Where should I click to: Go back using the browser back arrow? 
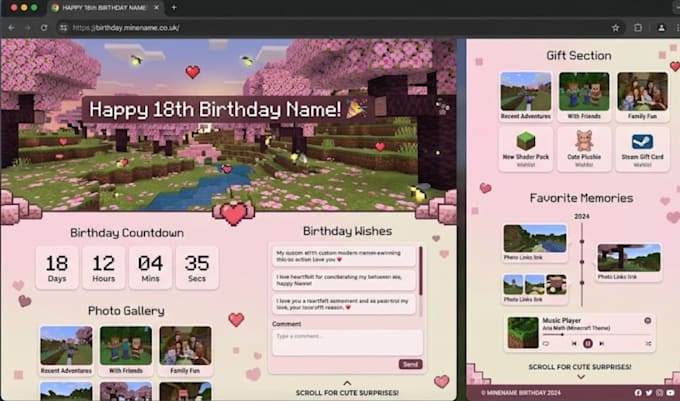coord(12,28)
